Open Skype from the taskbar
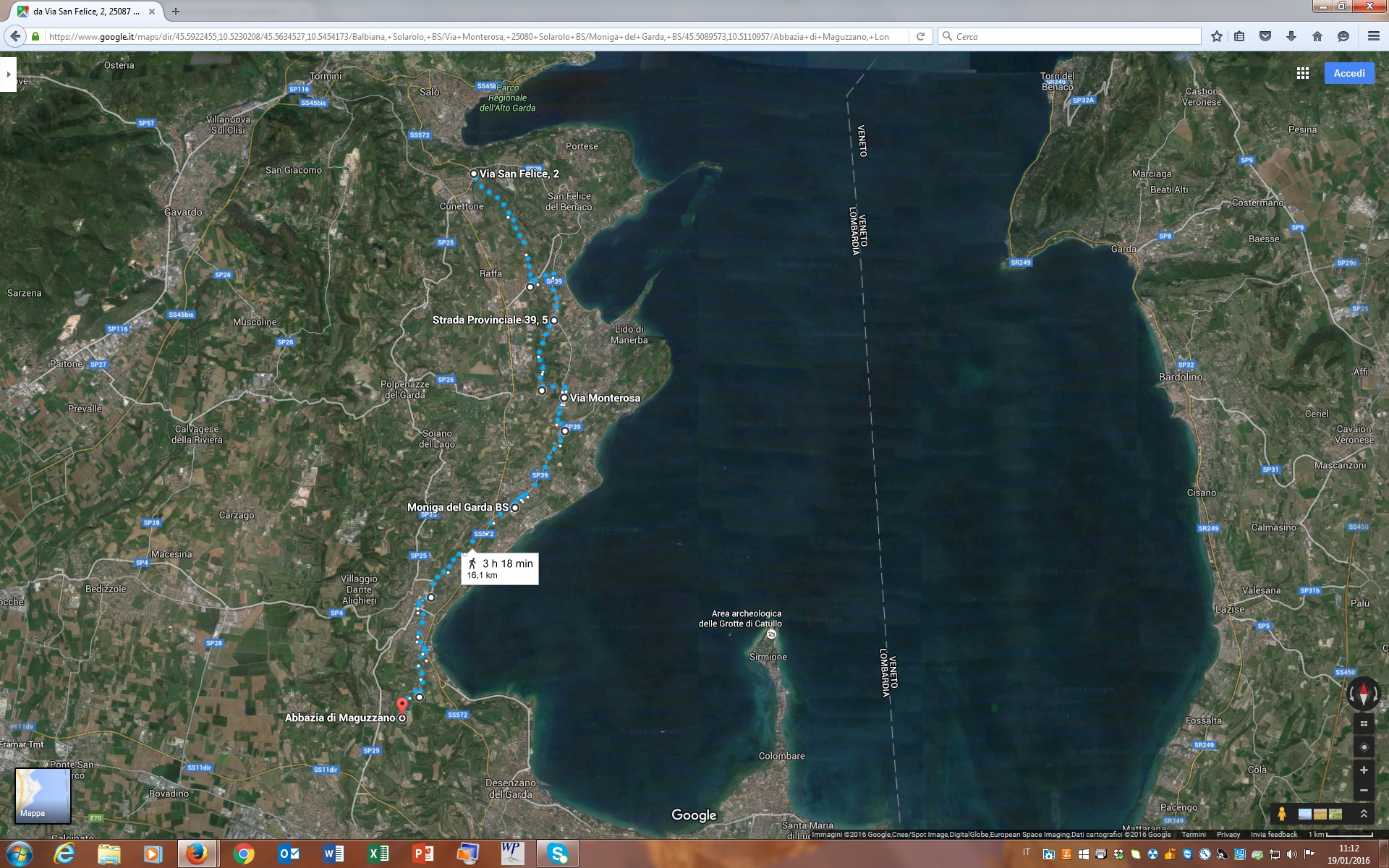The image size is (1389, 868). pos(558,854)
